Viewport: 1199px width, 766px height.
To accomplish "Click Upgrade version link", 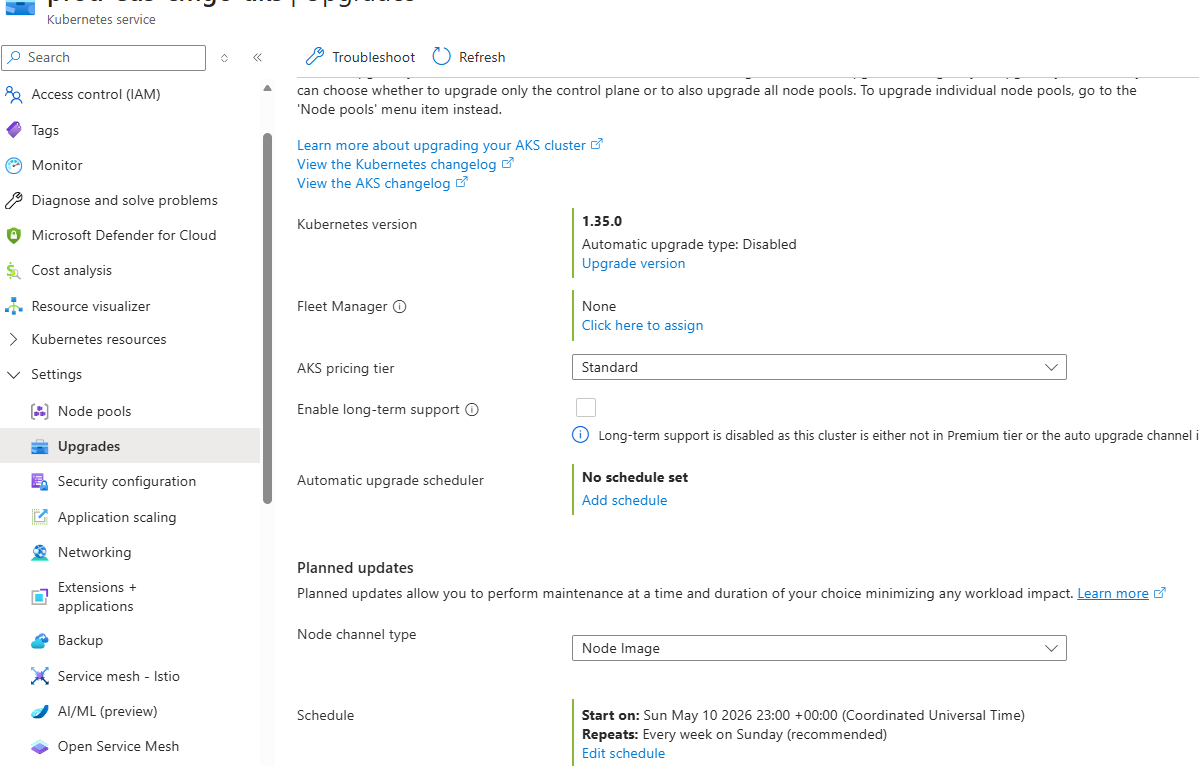I will [x=633, y=264].
